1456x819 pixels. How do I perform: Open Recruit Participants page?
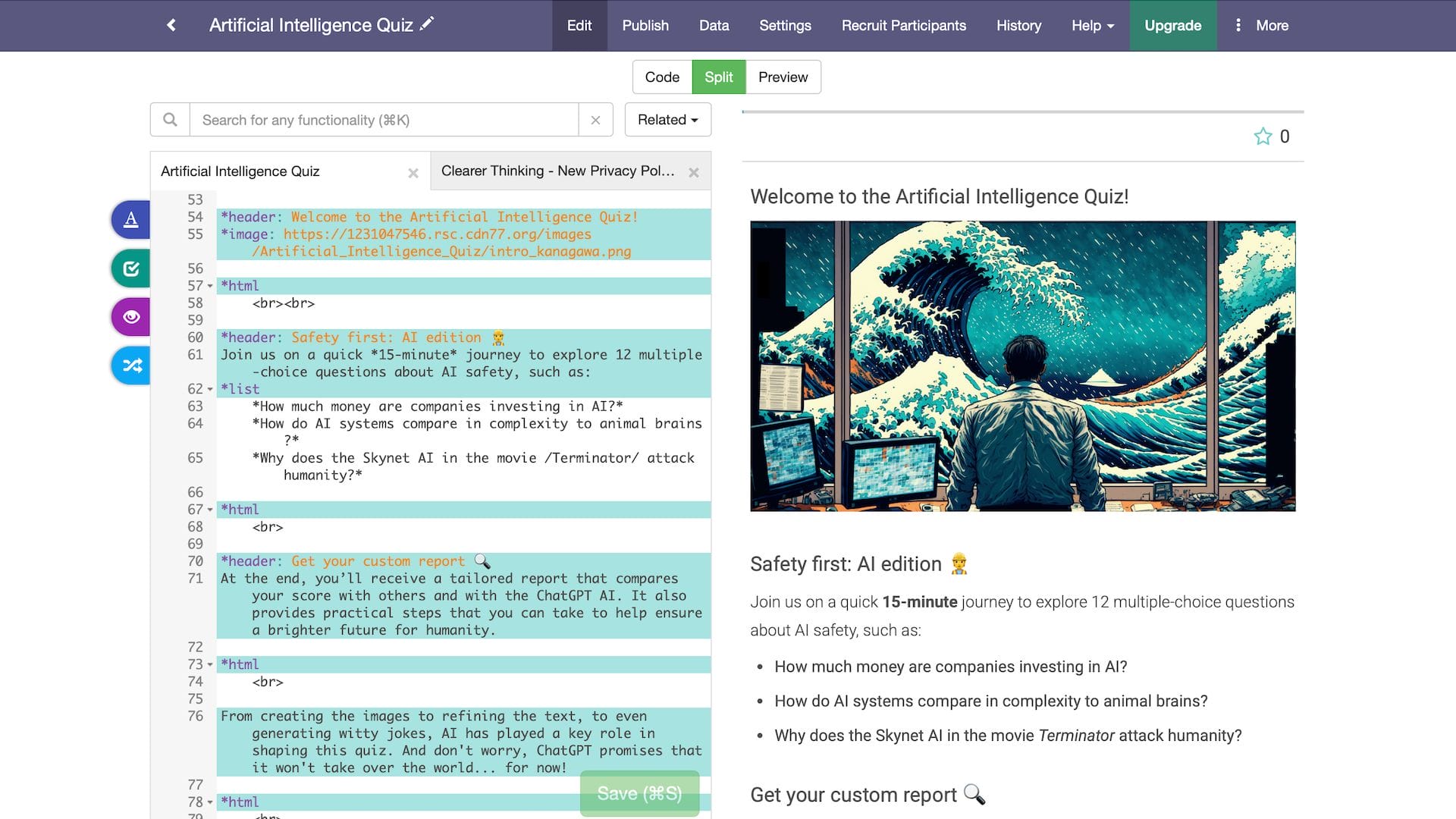click(x=903, y=26)
